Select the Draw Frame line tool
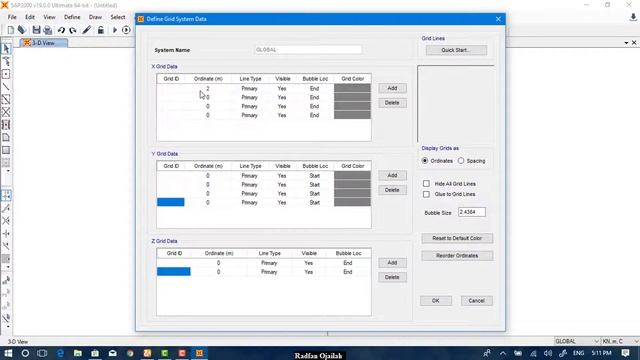Image resolution: width=640 pixels, height=360 pixels. point(6,87)
